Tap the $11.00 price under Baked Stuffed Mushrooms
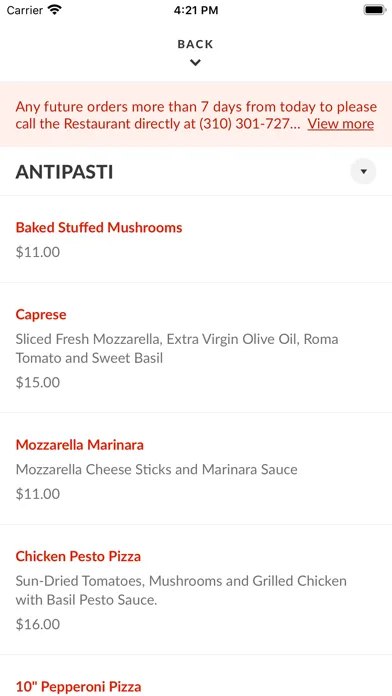The width and height of the screenshot is (392, 696). 38,252
